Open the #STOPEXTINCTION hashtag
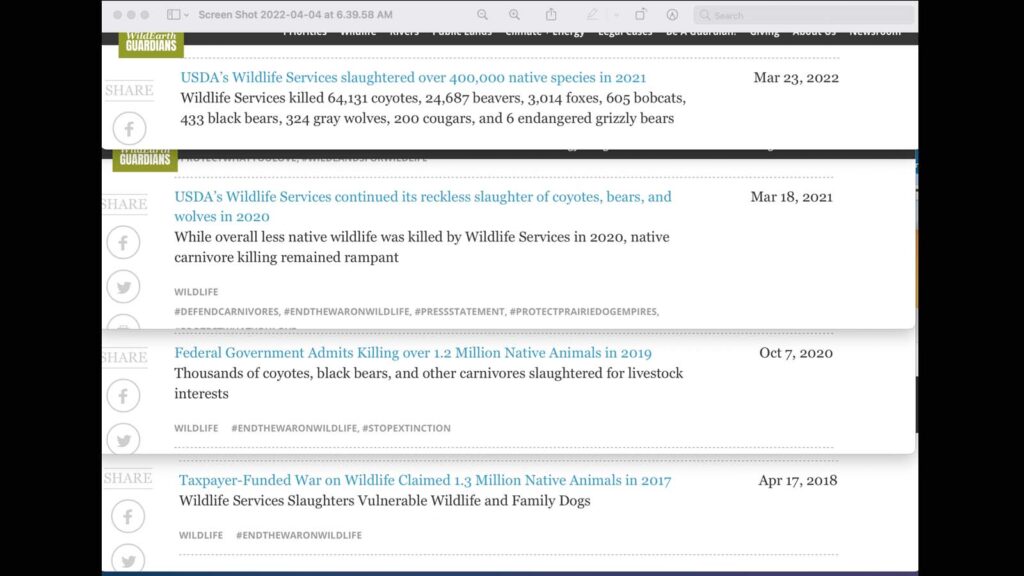Image resolution: width=1024 pixels, height=576 pixels. [406, 428]
